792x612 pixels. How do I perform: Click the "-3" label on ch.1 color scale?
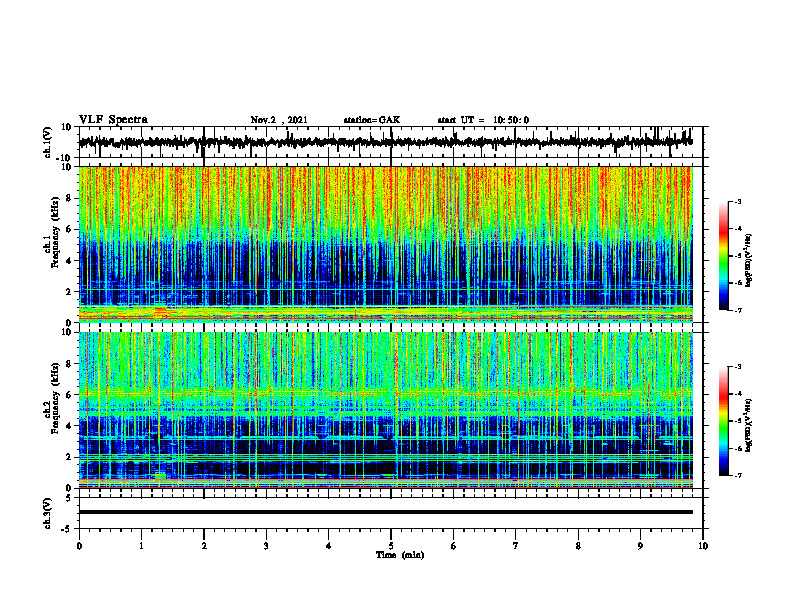click(738, 201)
